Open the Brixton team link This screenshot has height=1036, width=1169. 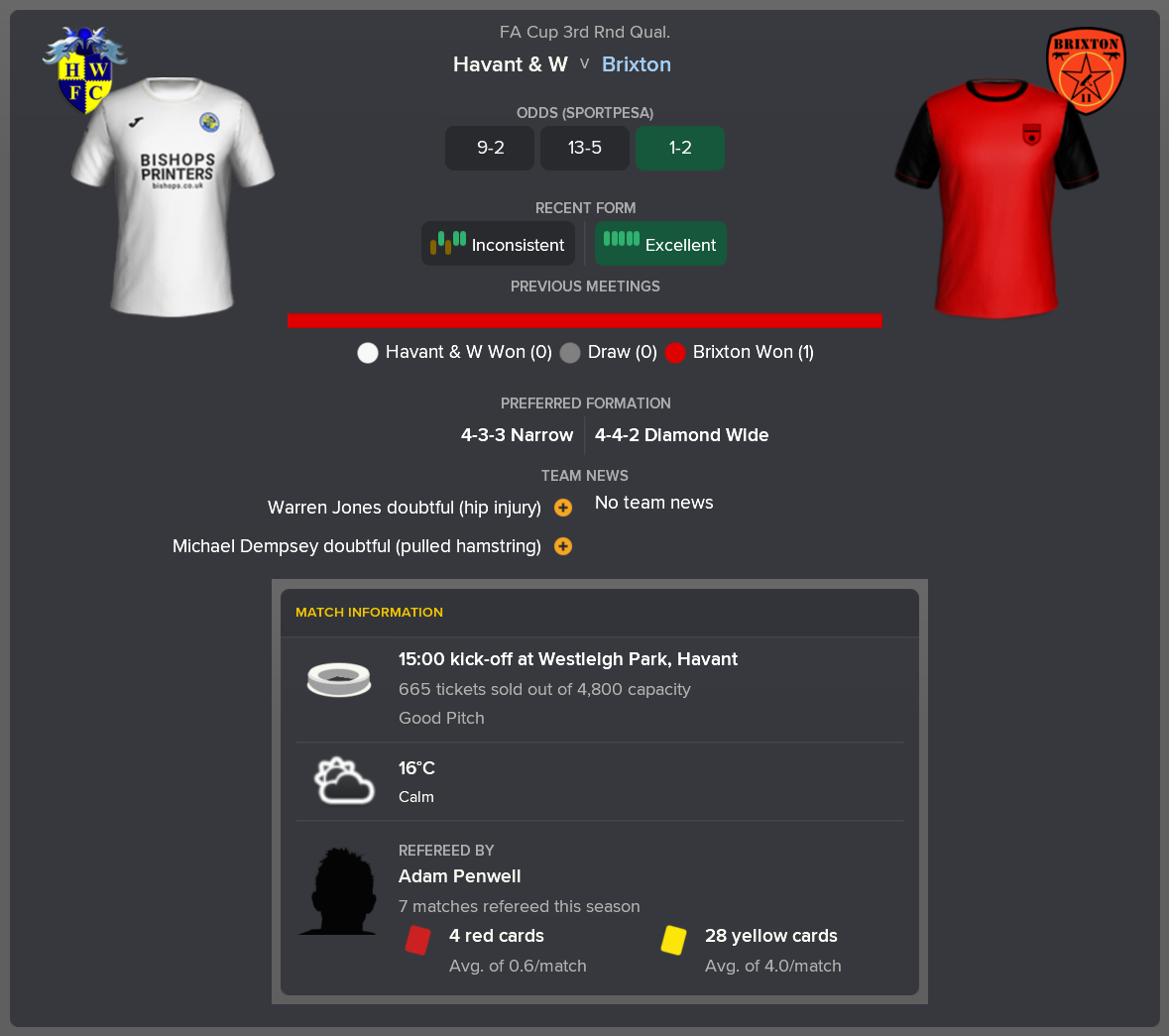pos(636,64)
